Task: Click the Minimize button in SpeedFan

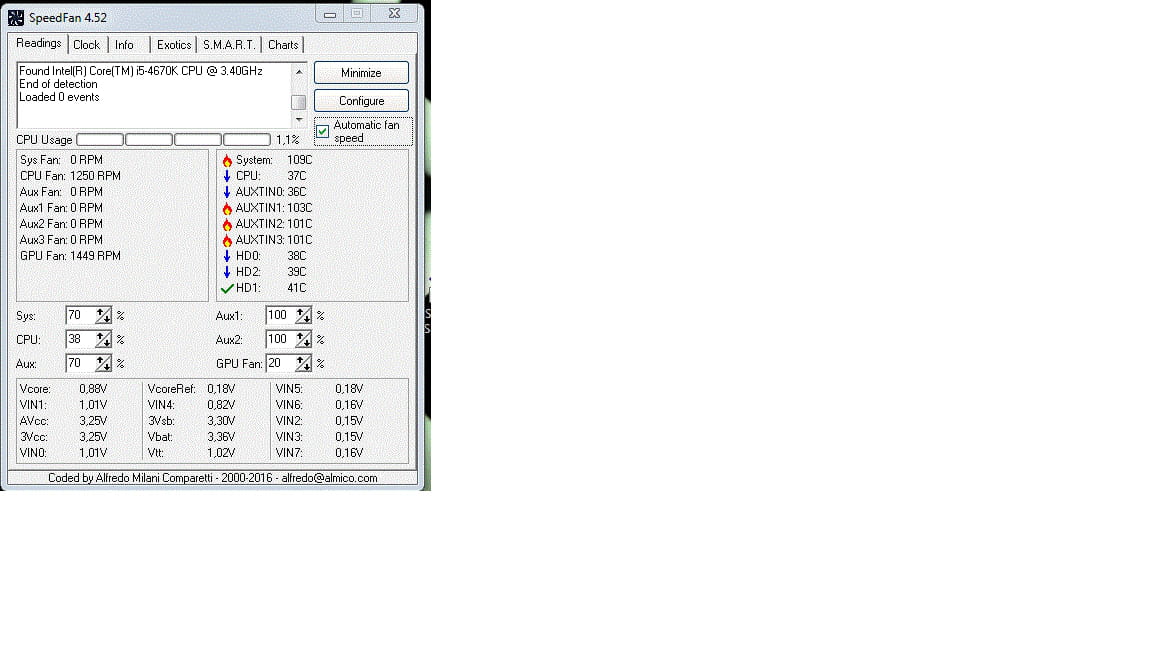Action: coord(361,73)
